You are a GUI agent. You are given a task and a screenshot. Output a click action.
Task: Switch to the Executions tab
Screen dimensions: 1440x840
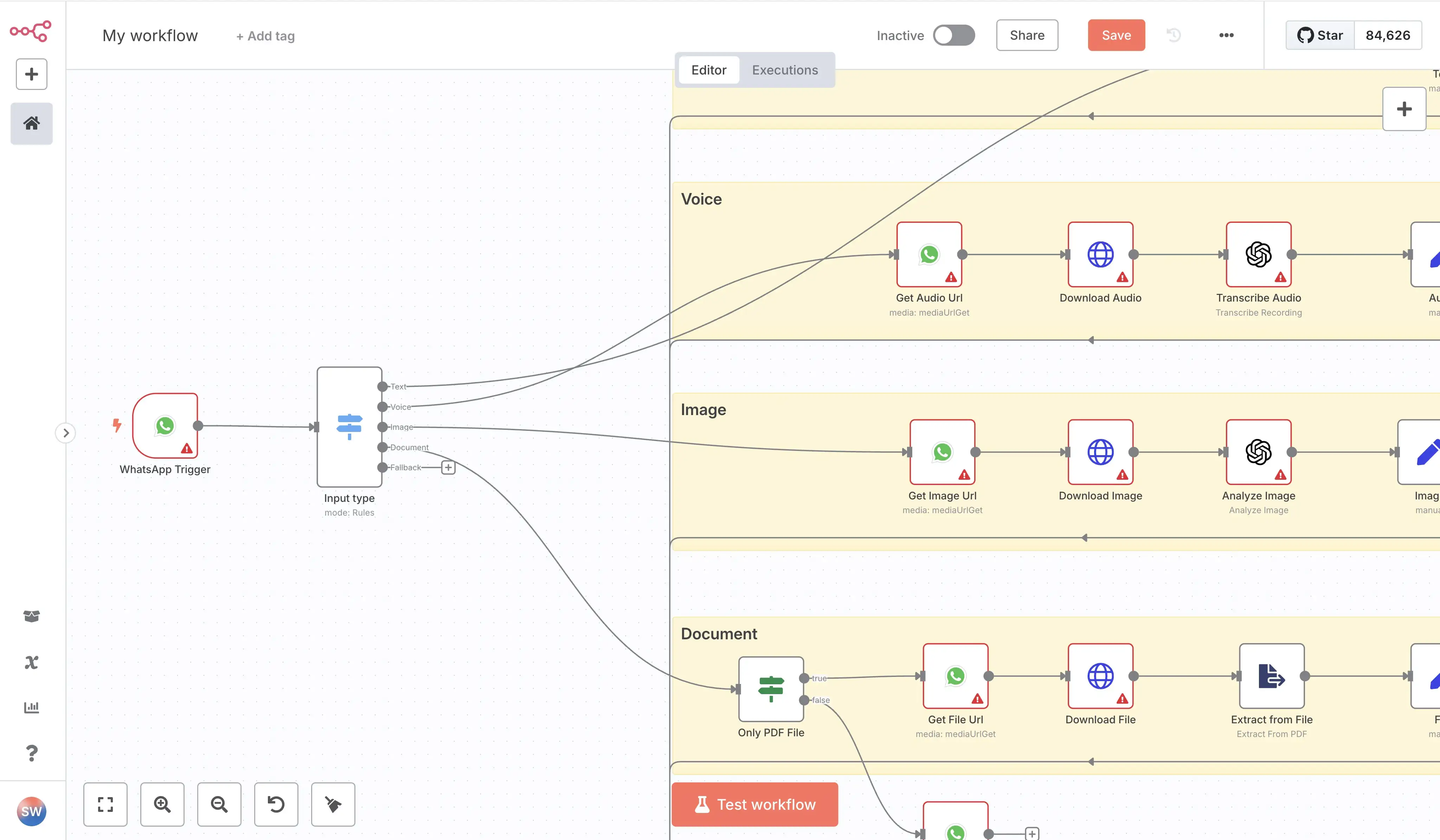[785, 70]
